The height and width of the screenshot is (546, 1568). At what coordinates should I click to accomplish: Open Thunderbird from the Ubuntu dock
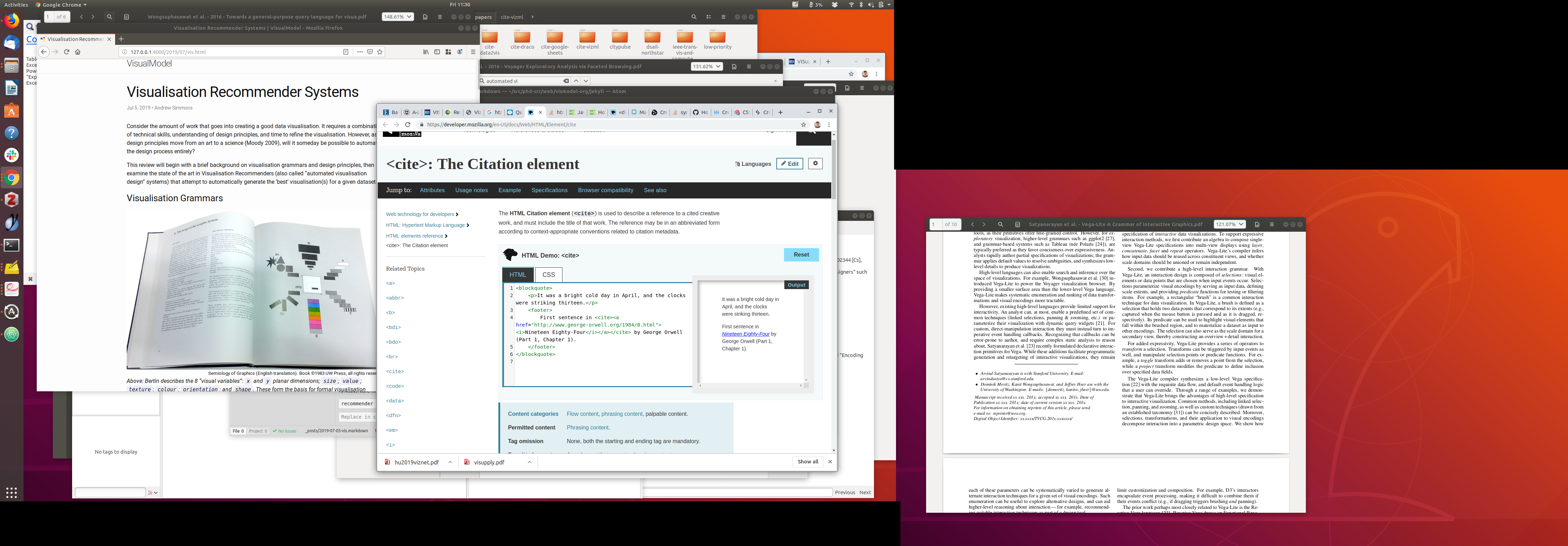(x=12, y=43)
